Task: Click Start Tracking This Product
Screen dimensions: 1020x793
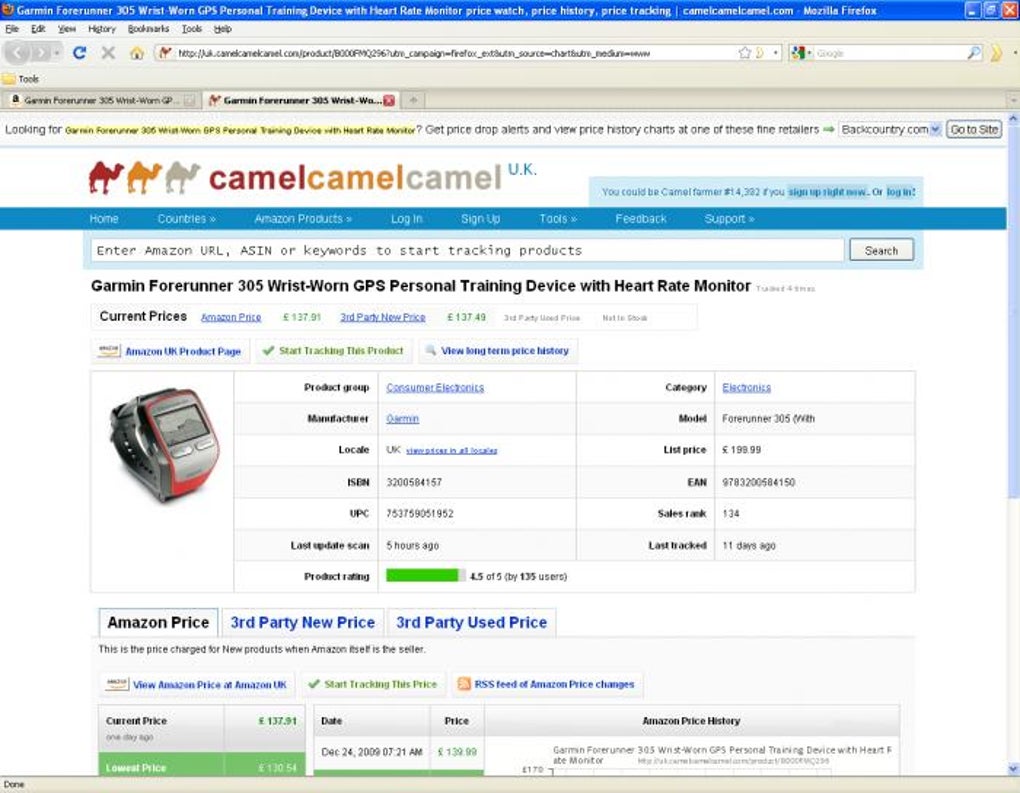Action: click(x=333, y=351)
